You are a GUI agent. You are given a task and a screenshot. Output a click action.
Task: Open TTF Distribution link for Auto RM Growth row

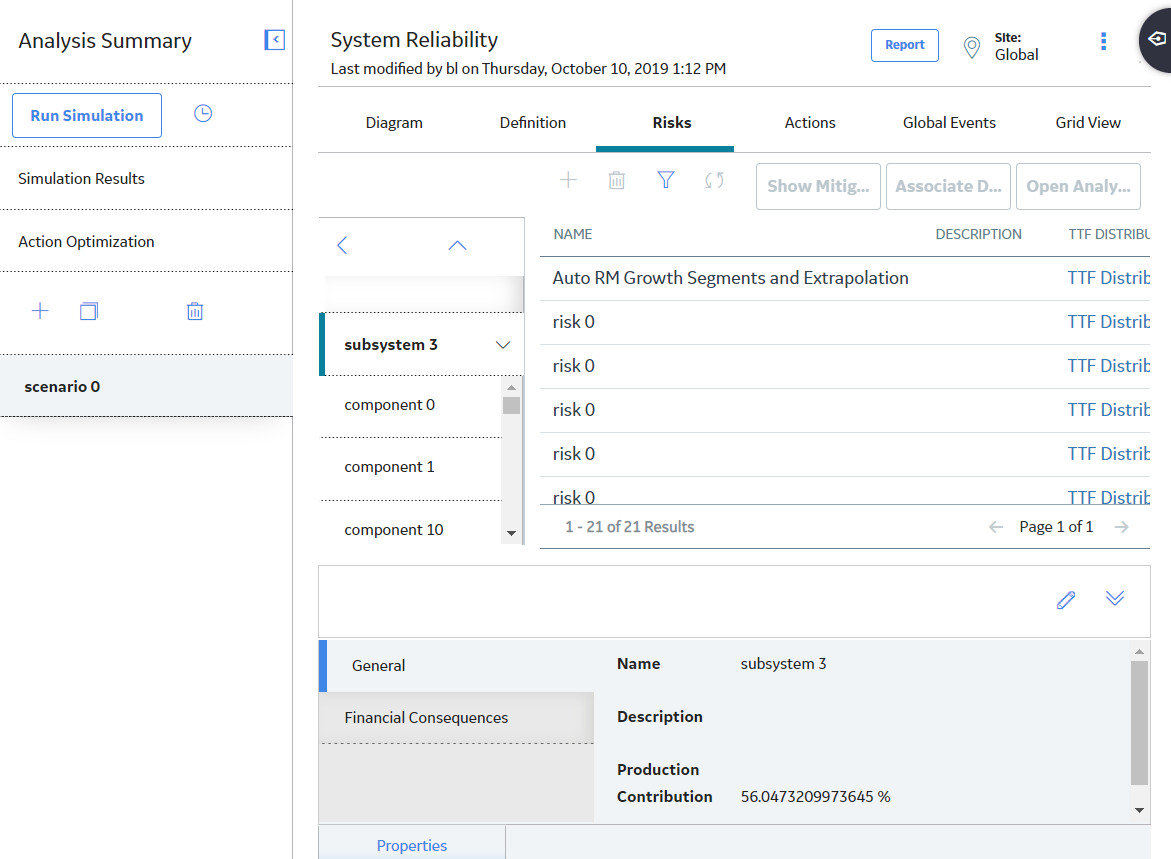[x=1108, y=278]
